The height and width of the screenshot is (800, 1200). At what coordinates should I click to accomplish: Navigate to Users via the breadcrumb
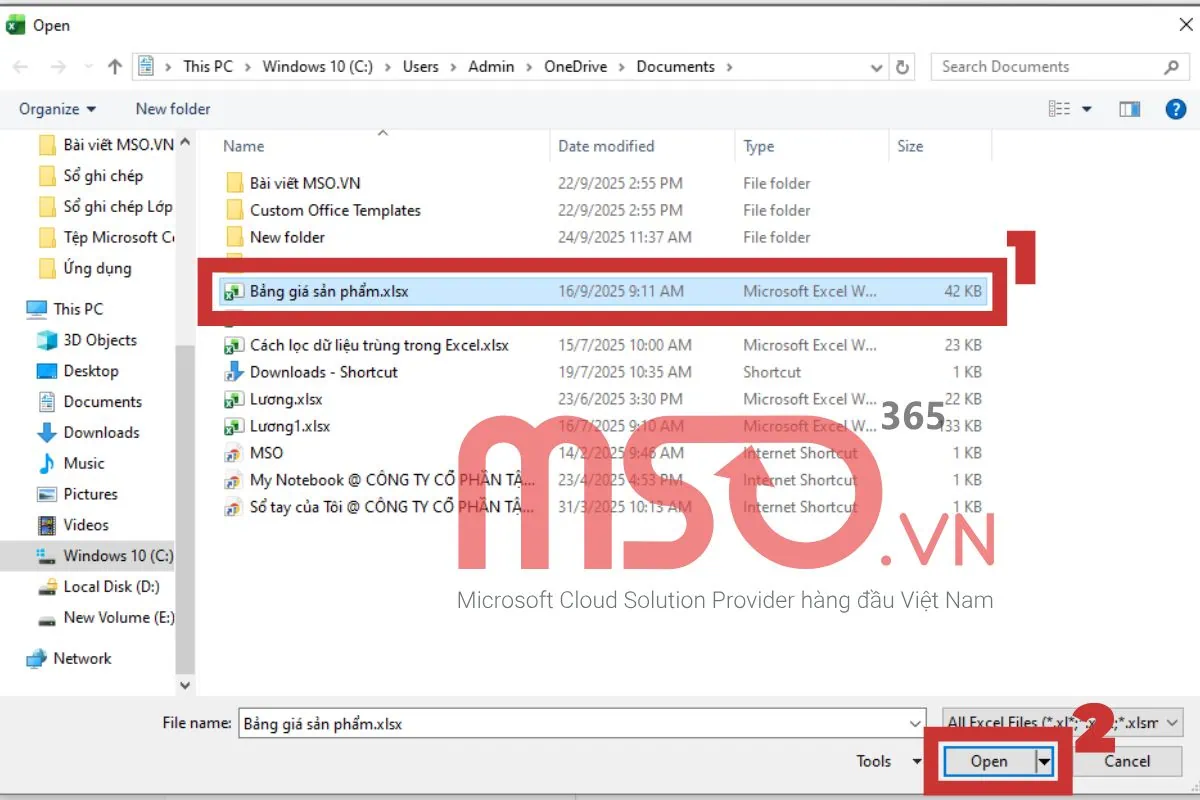point(420,66)
